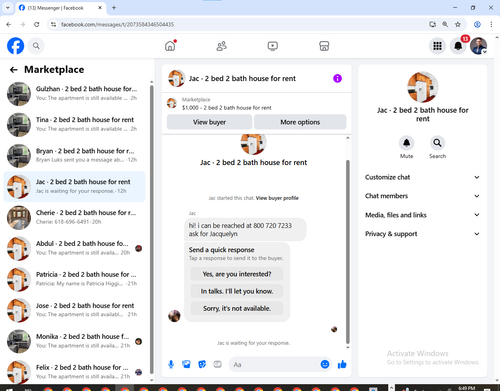Click the chat header listing thumbnail
This screenshot has height=391, width=500.
(x=176, y=78)
